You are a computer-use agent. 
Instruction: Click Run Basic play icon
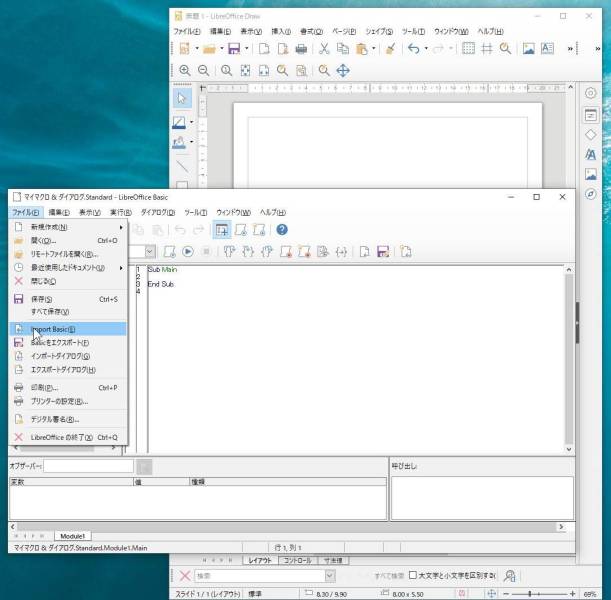188,252
